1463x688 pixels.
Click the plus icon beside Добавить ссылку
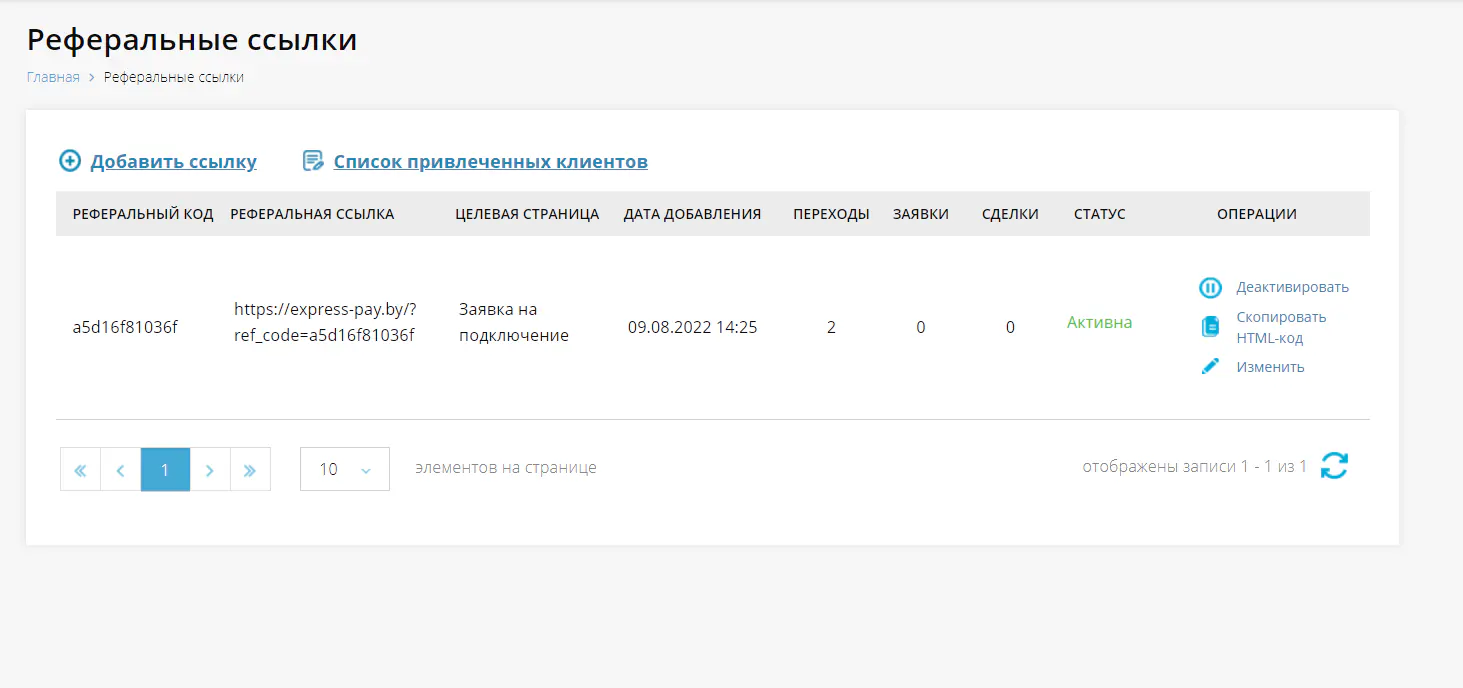(70, 161)
